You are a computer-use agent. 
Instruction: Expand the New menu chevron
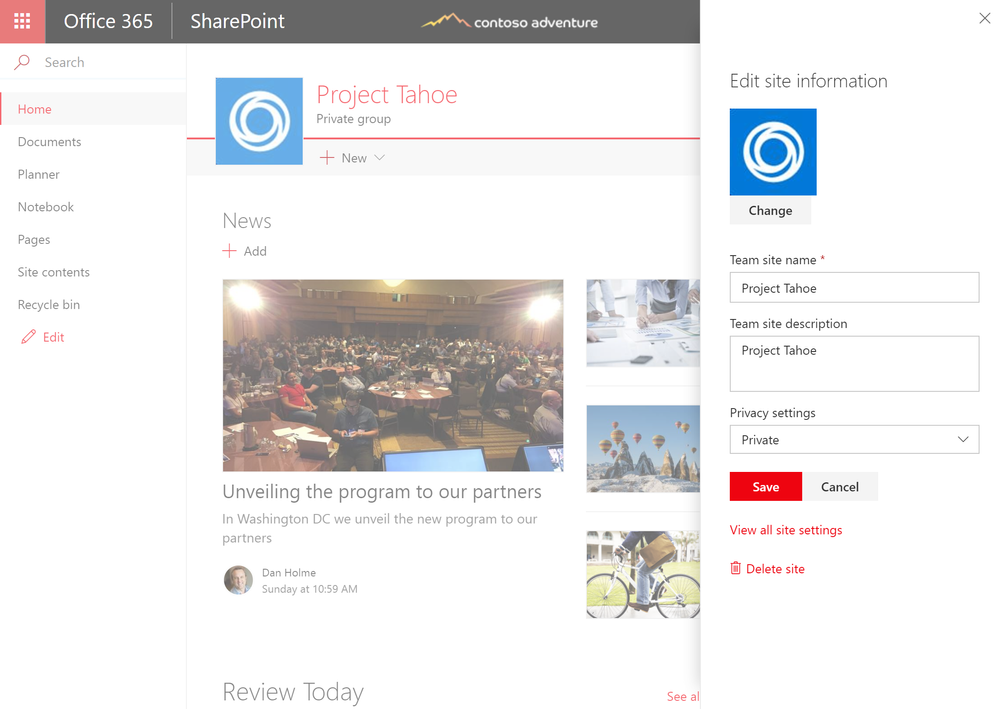coord(380,157)
